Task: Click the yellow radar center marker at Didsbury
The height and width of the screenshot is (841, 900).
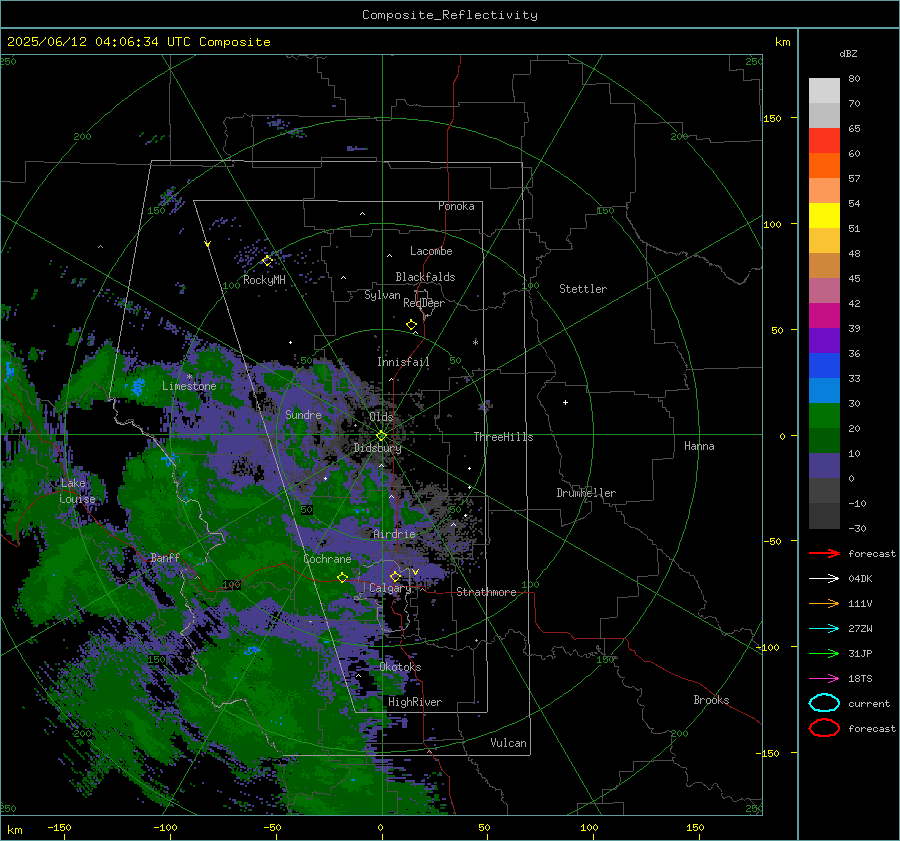Action: click(381, 436)
